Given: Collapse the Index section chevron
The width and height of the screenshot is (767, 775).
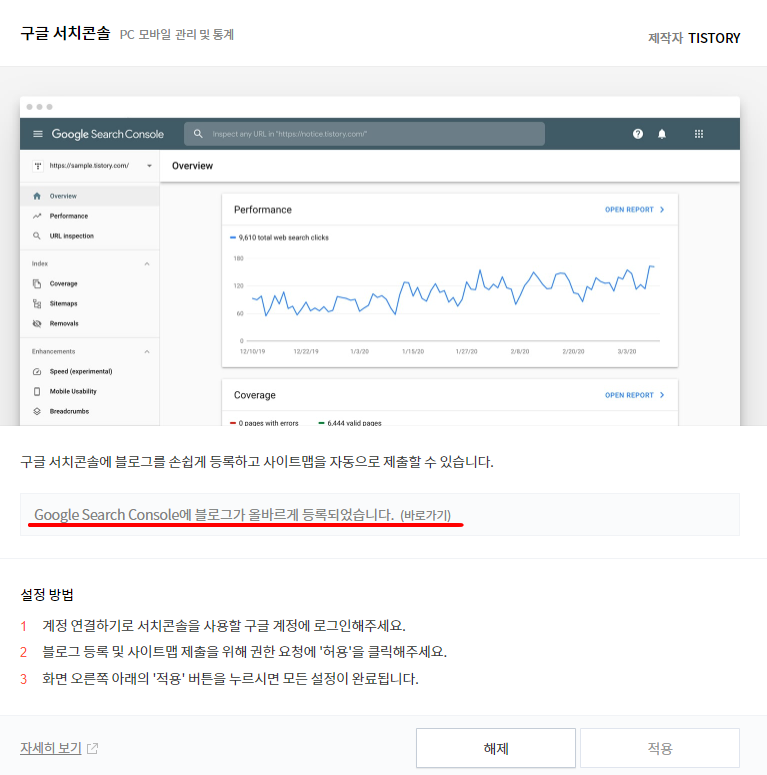Looking at the screenshot, I should (147, 264).
